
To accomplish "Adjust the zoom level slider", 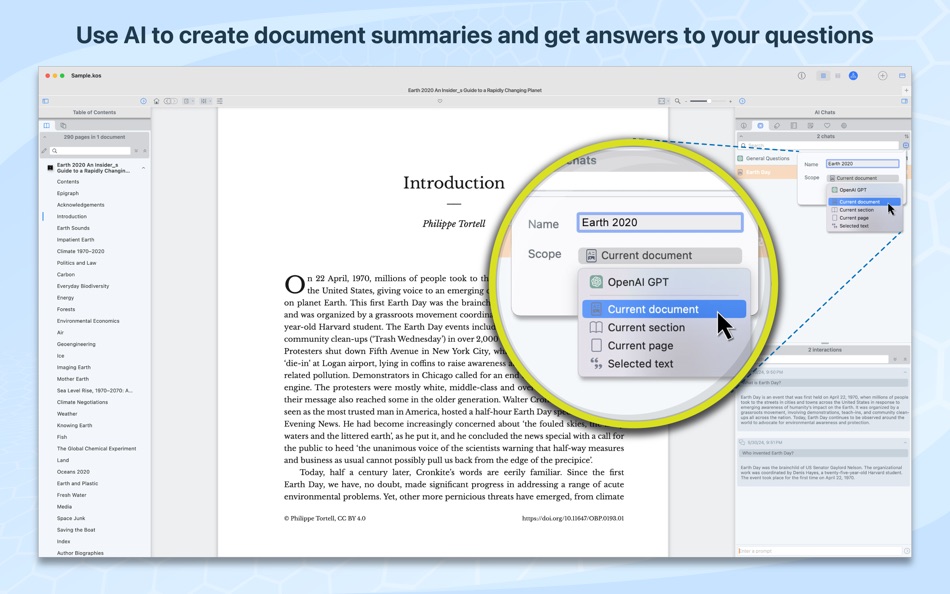I will pyautogui.click(x=708, y=101).
